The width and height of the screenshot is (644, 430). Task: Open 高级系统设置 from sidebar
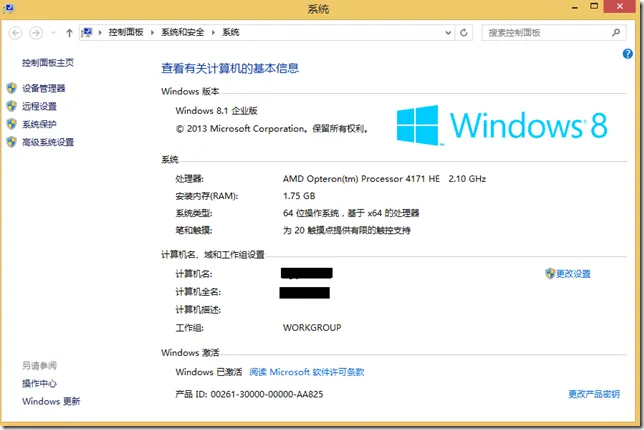coord(48,143)
